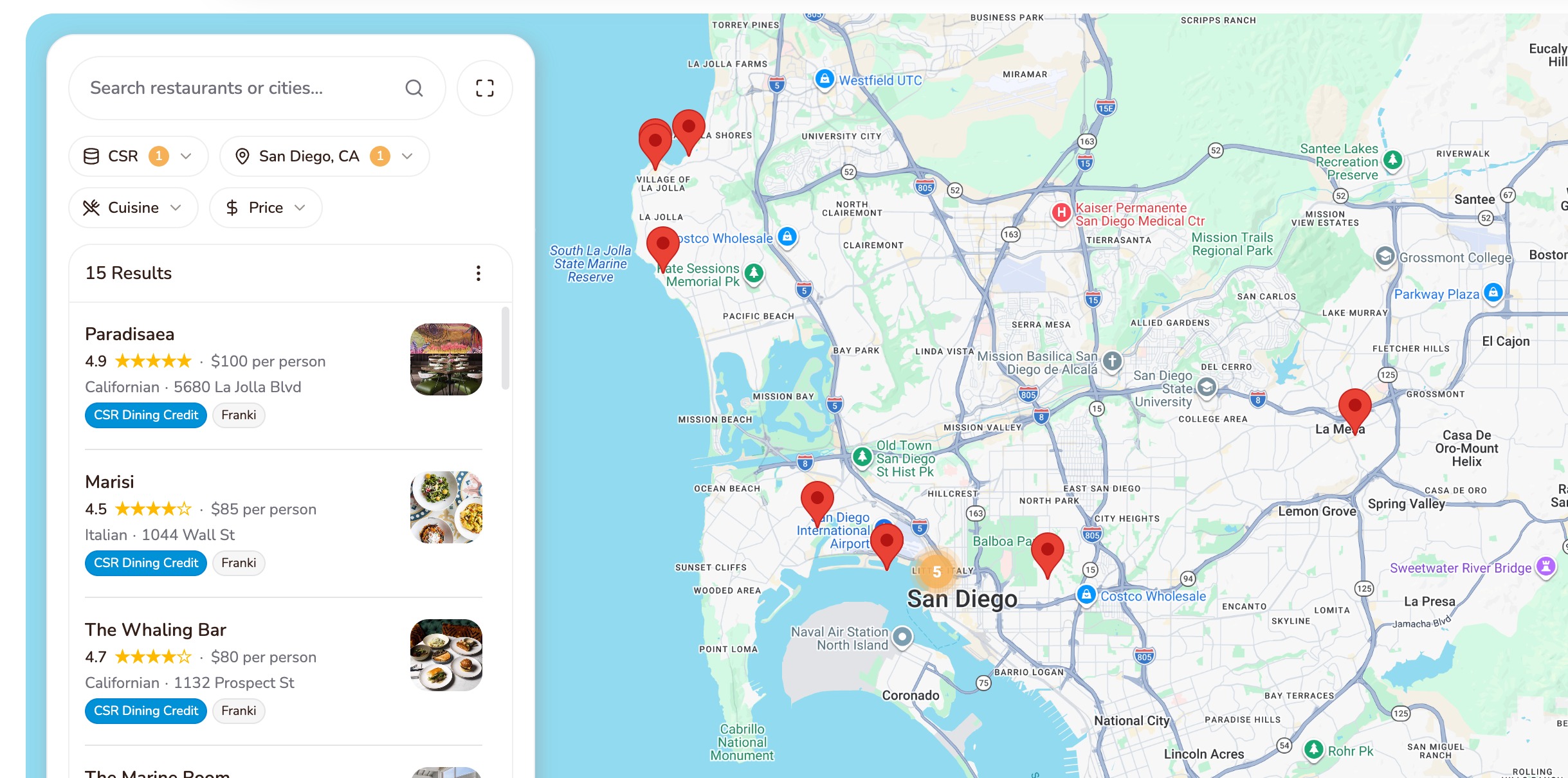
Task: Click CSR Dining Credit badge under The Whaling Bar
Action: pos(146,711)
